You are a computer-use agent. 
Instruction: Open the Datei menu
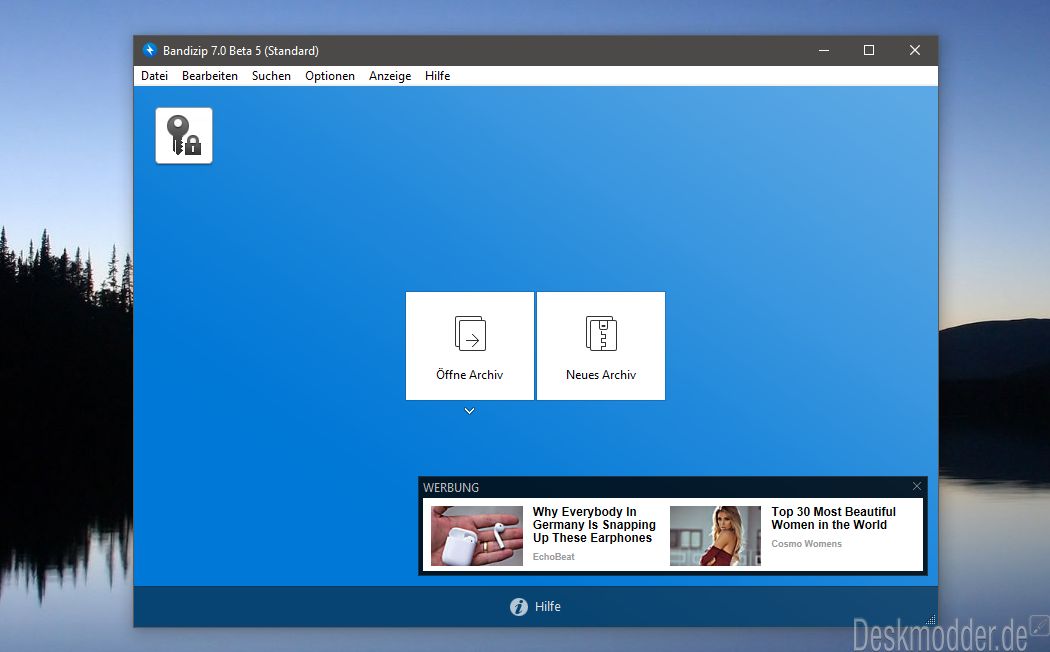click(x=155, y=76)
